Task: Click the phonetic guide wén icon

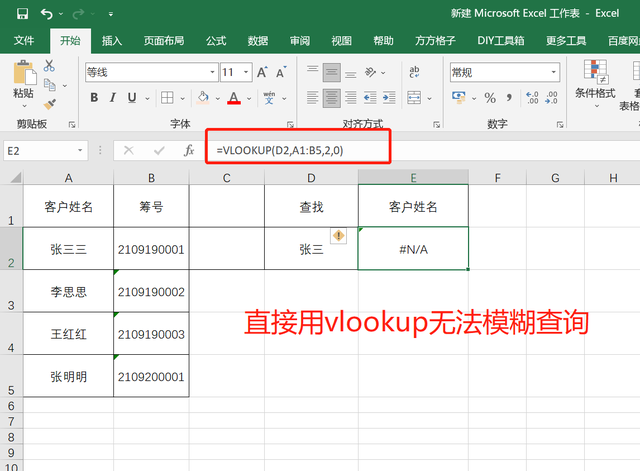Action: coord(269,98)
